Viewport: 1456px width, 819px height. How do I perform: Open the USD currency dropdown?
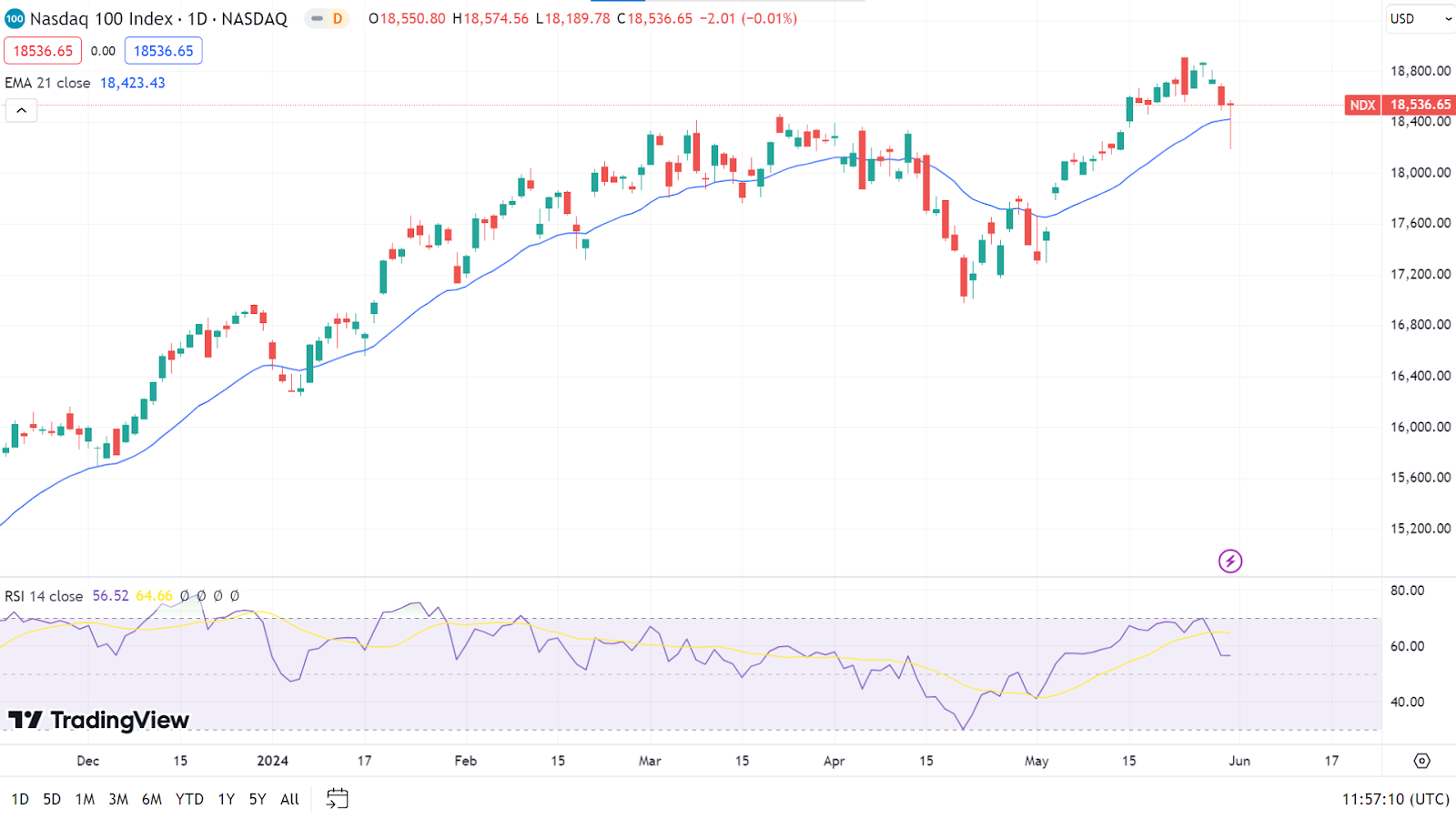pos(1421,18)
